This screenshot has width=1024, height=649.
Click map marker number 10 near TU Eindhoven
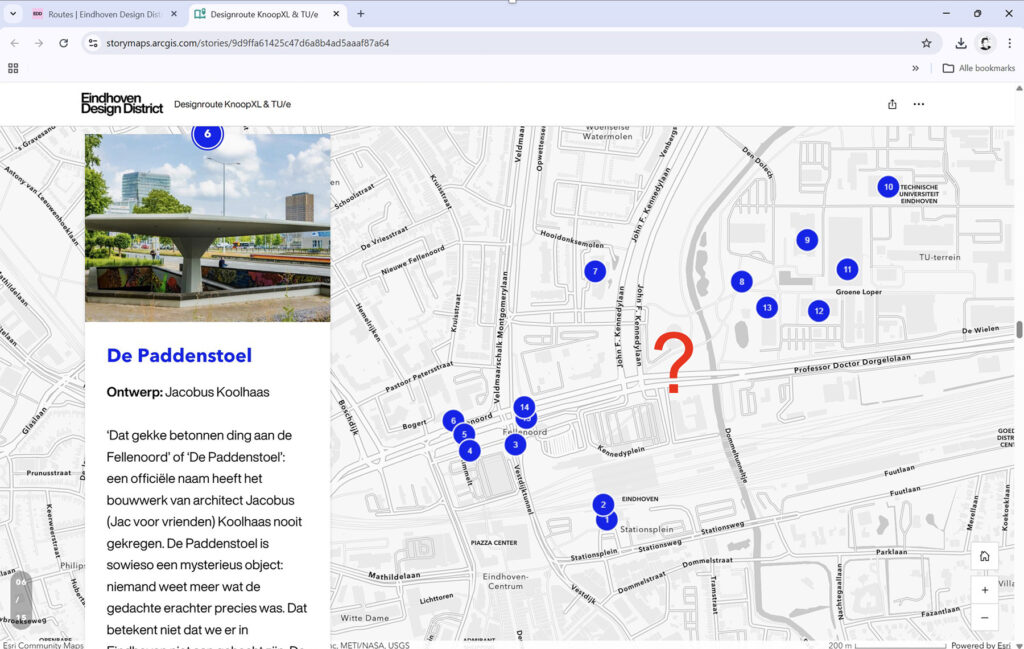(887, 187)
